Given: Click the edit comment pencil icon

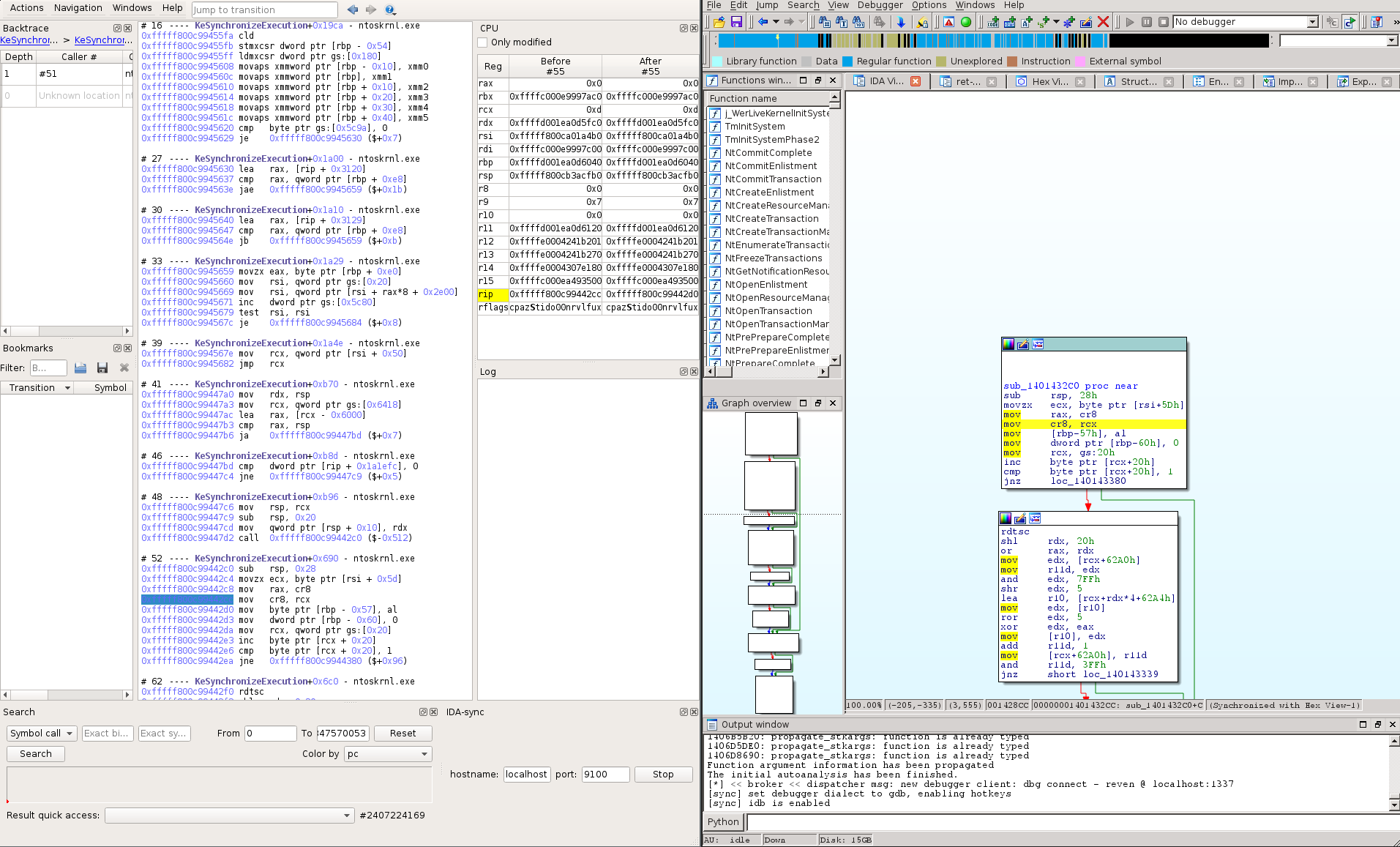Looking at the screenshot, I should (1085, 22).
